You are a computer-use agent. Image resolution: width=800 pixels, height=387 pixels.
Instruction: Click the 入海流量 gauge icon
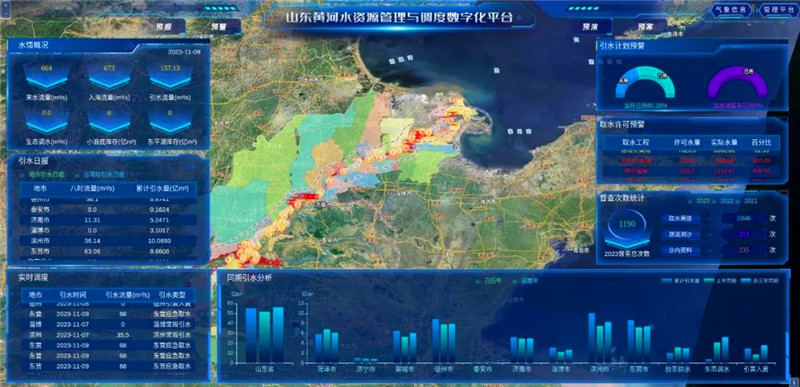pos(109,76)
